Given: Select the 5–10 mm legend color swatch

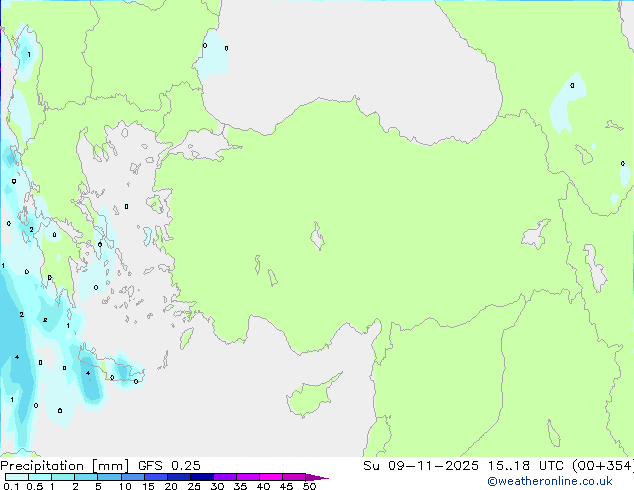Looking at the screenshot, I should tap(109, 477).
